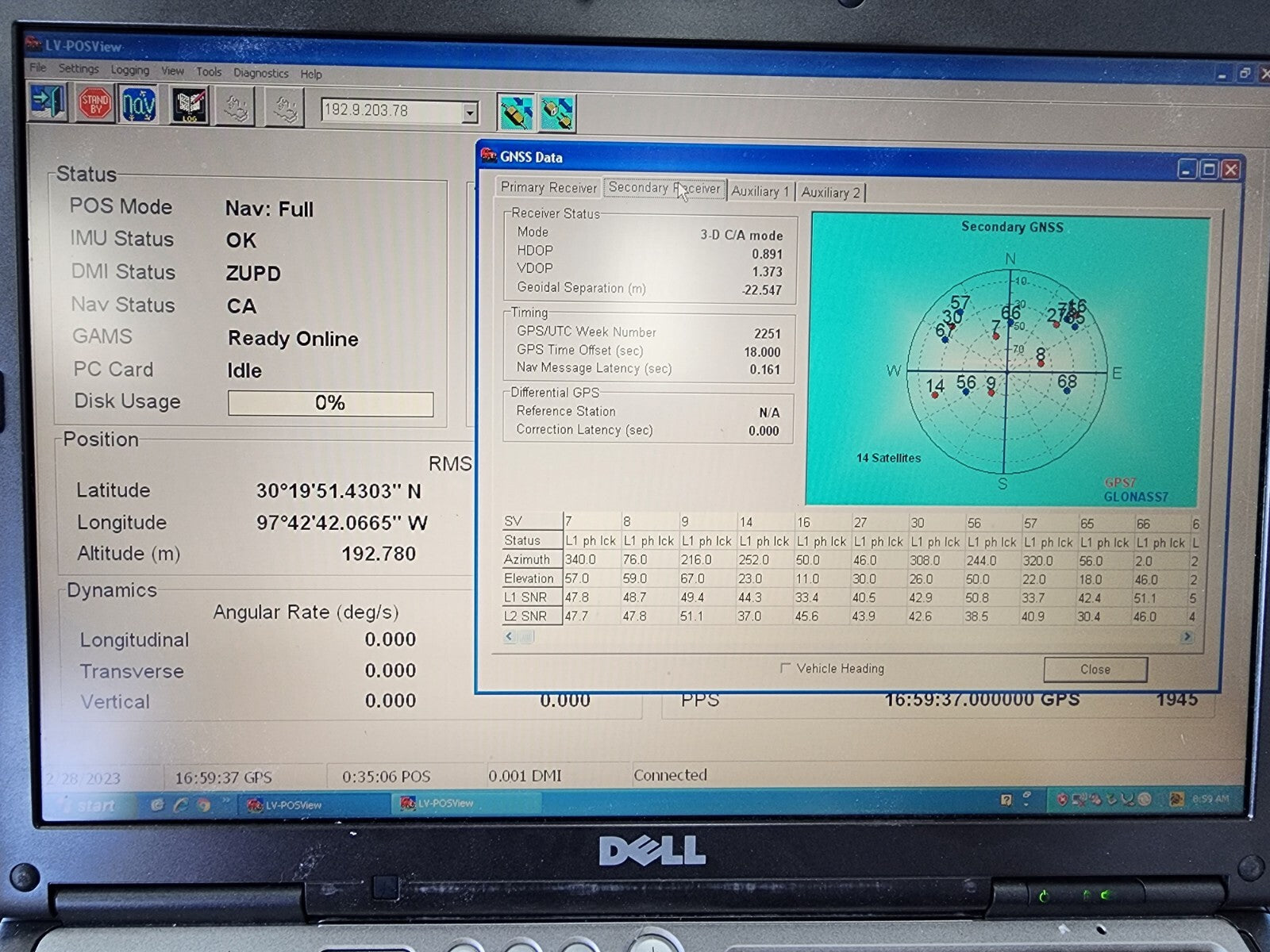
Task: Click the Log data toolbar icon
Action: (190, 106)
